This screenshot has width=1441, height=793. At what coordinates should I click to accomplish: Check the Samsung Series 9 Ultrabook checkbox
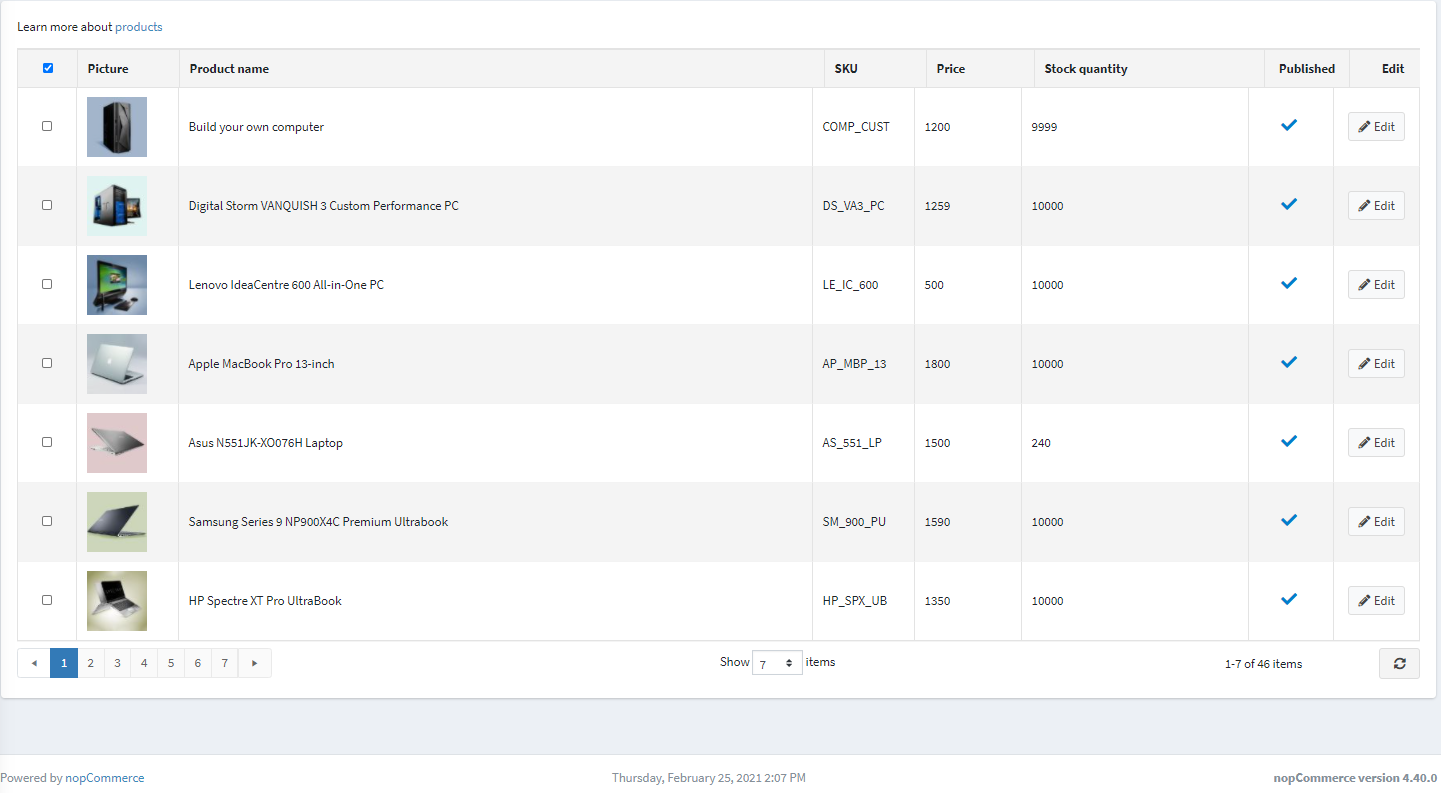point(47,521)
